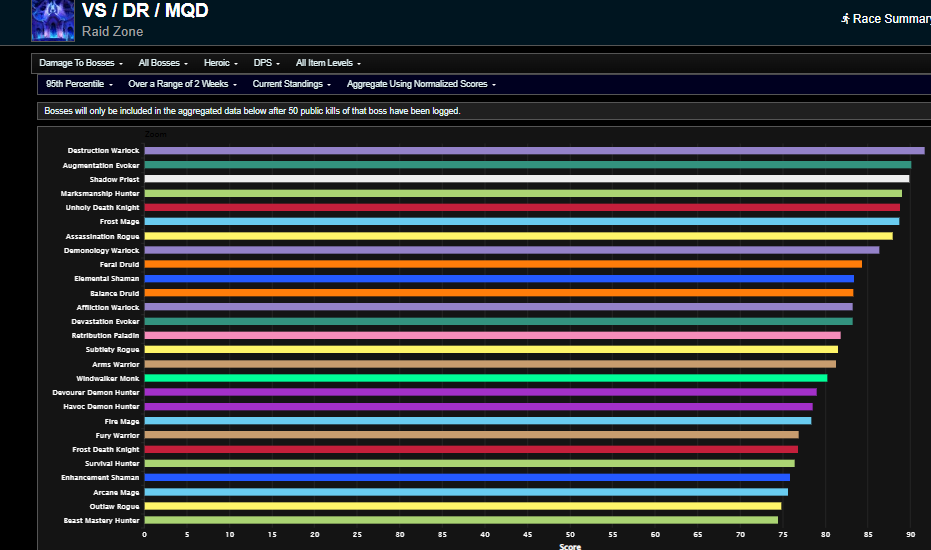Select the Windwalker Monk green bar

tap(486, 378)
